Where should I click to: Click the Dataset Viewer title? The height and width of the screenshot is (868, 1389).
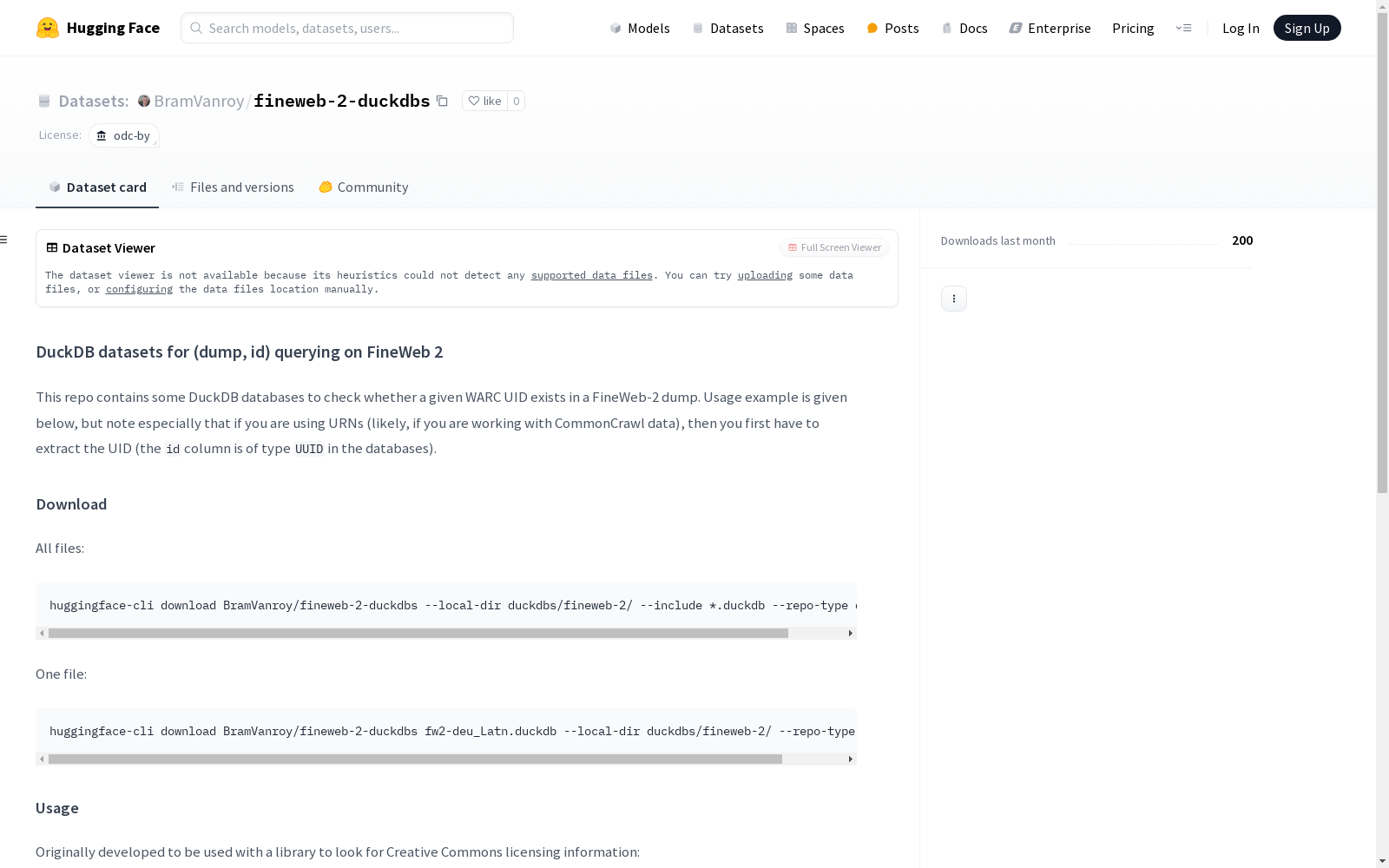point(109,247)
